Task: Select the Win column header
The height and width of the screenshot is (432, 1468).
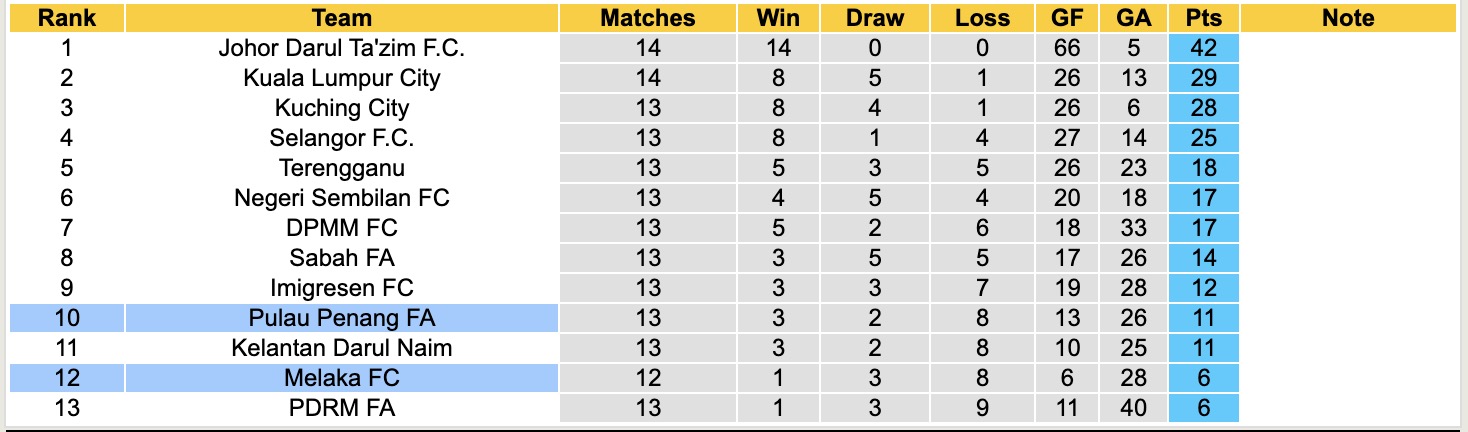Action: point(778,18)
